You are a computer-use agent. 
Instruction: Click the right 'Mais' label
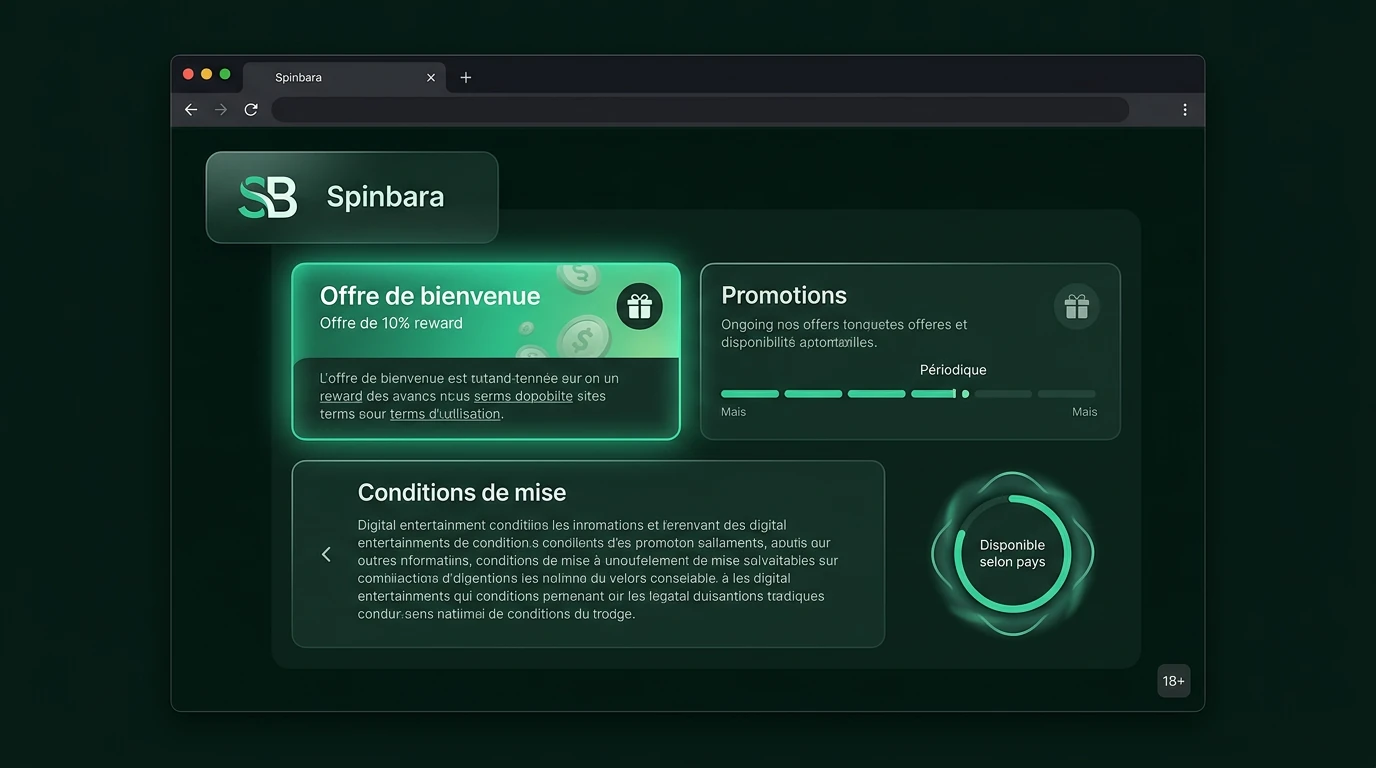point(1085,412)
